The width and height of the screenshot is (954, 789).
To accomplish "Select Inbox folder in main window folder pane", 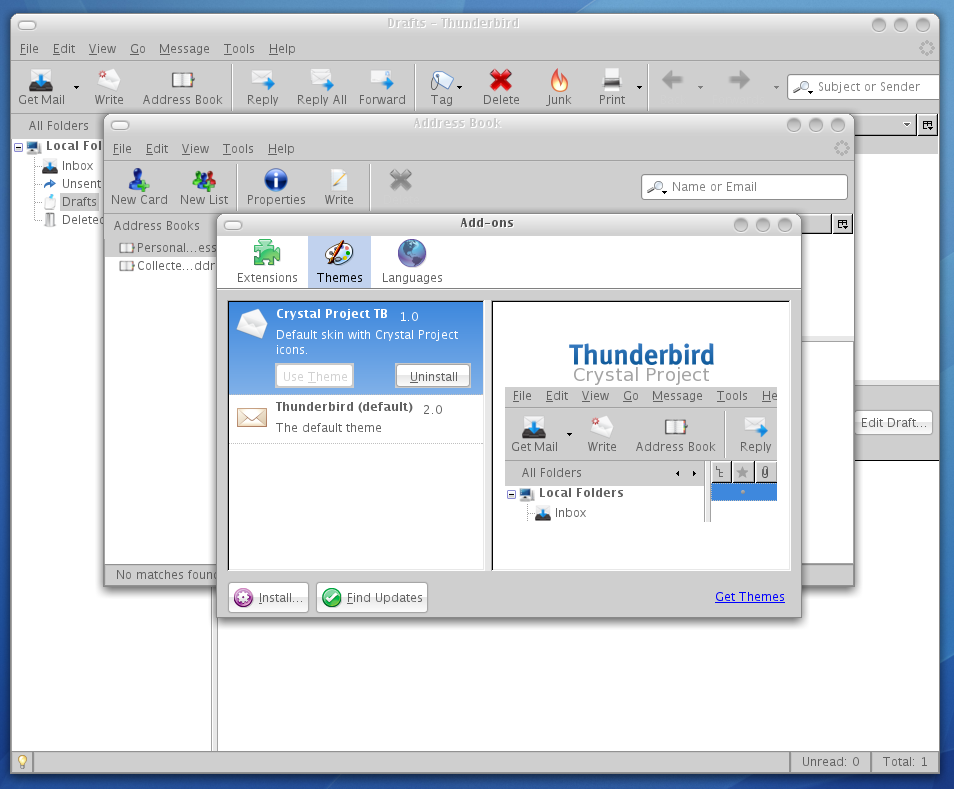I will tap(77, 165).
